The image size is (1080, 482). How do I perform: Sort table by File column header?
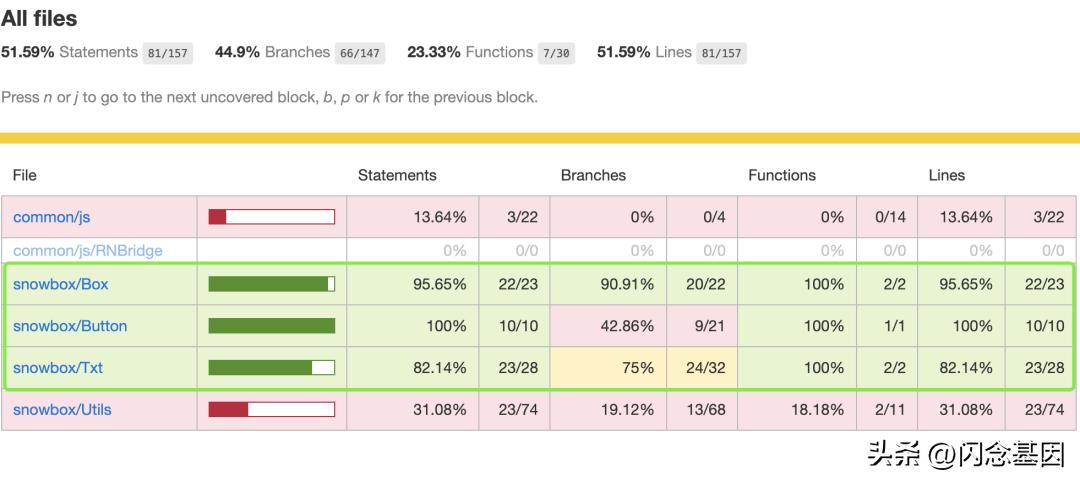(25, 175)
